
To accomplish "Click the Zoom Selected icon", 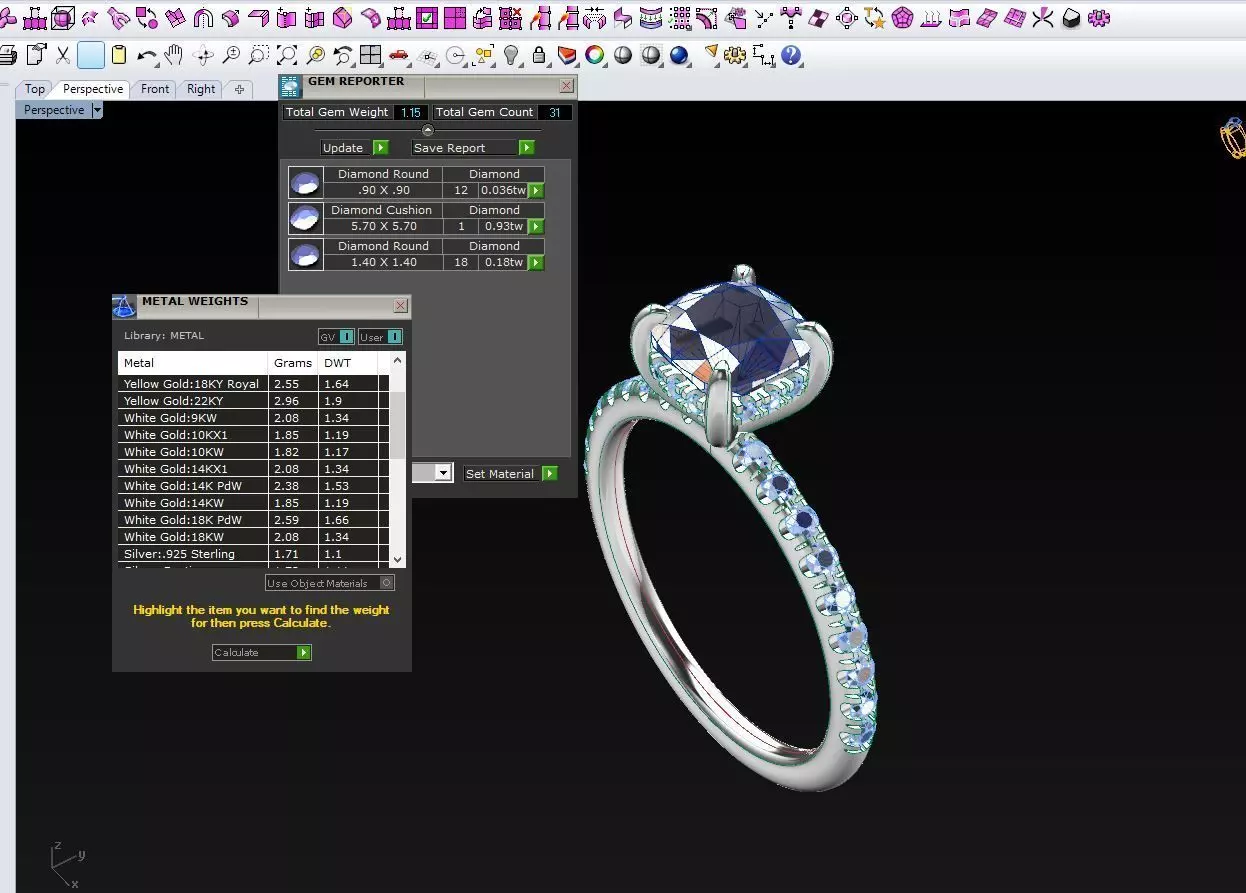I will tap(316, 55).
